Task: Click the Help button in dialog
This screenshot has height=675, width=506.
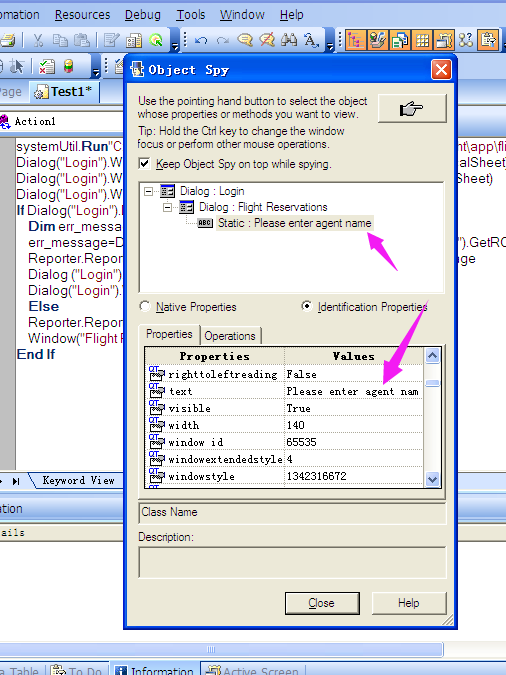Action: click(x=409, y=603)
